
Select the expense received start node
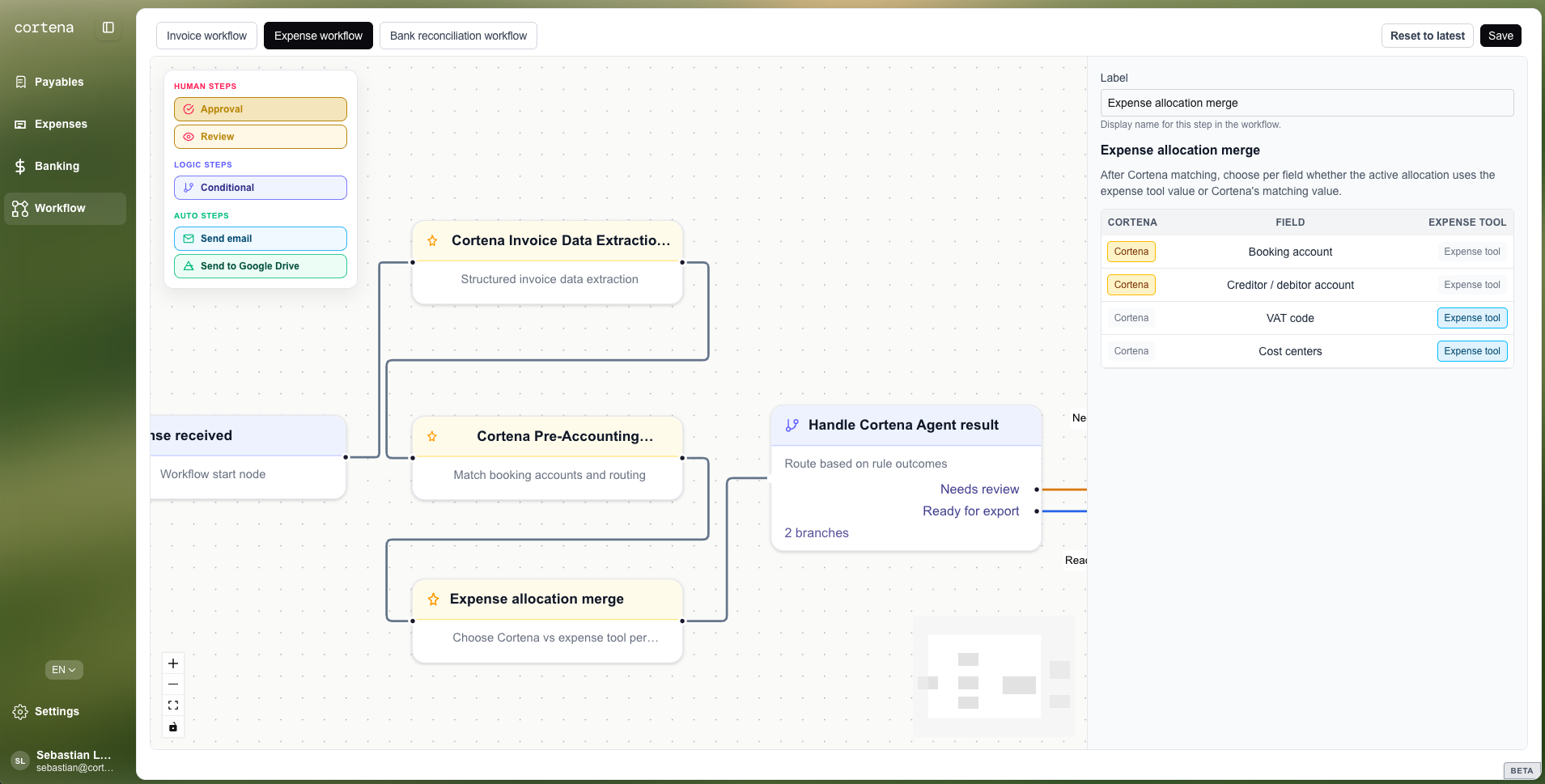[248, 457]
